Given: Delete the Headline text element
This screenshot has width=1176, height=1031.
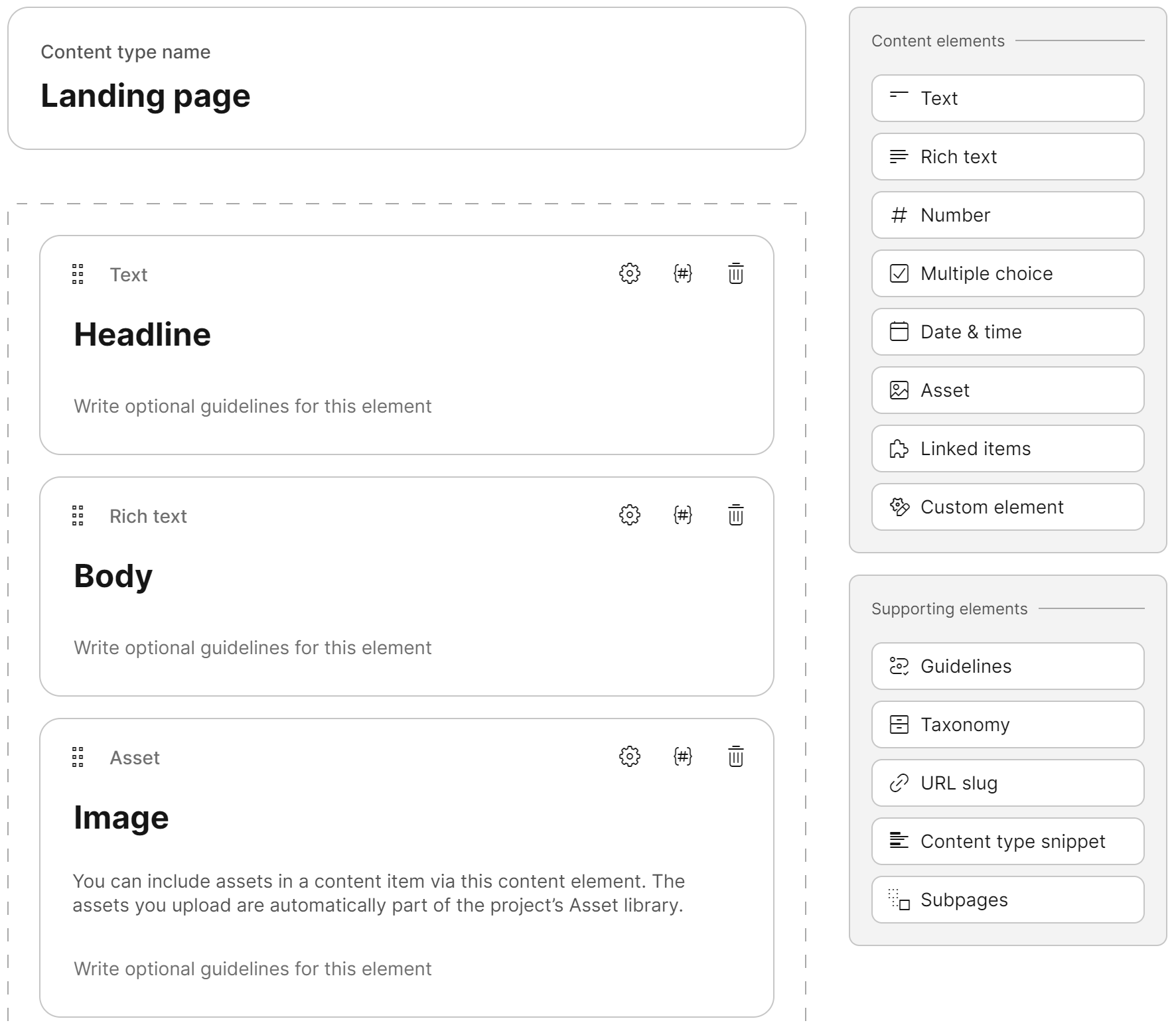Looking at the screenshot, I should [735, 273].
